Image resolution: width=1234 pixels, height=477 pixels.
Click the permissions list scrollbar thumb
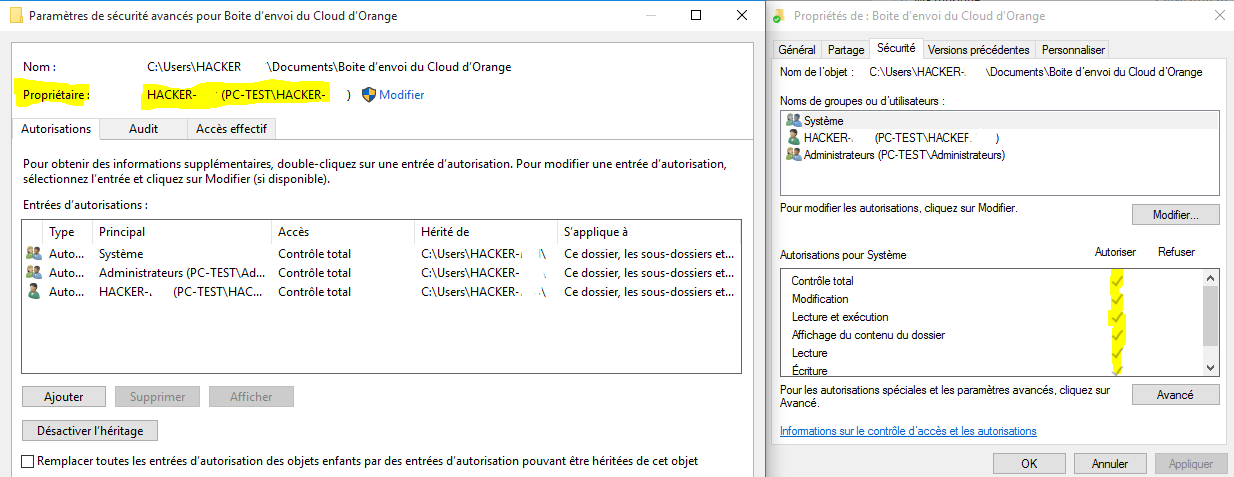pos(1211,315)
